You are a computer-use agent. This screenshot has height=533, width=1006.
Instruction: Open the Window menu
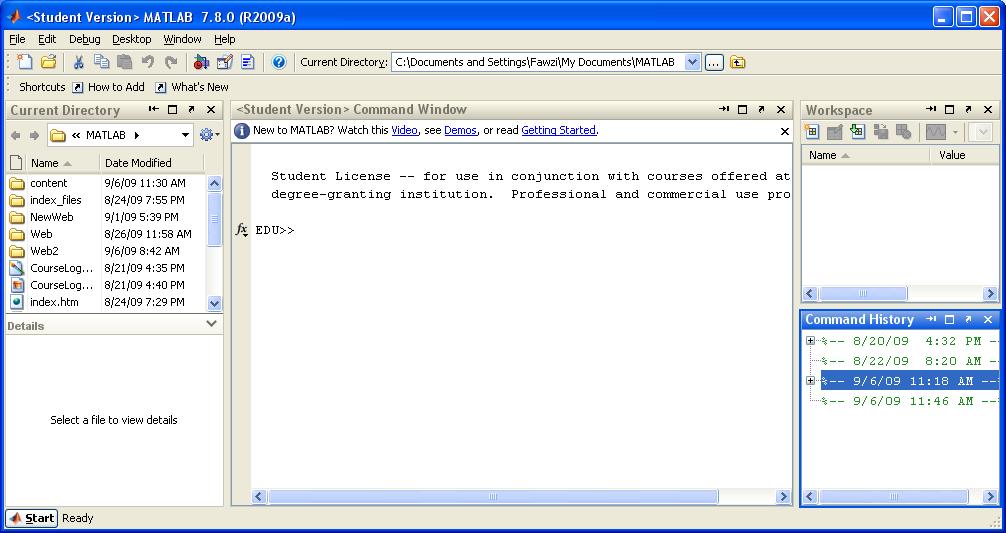point(182,39)
